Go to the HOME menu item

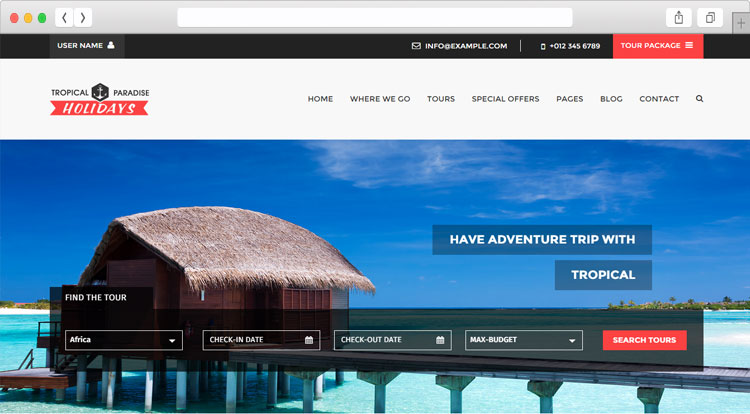click(x=320, y=99)
